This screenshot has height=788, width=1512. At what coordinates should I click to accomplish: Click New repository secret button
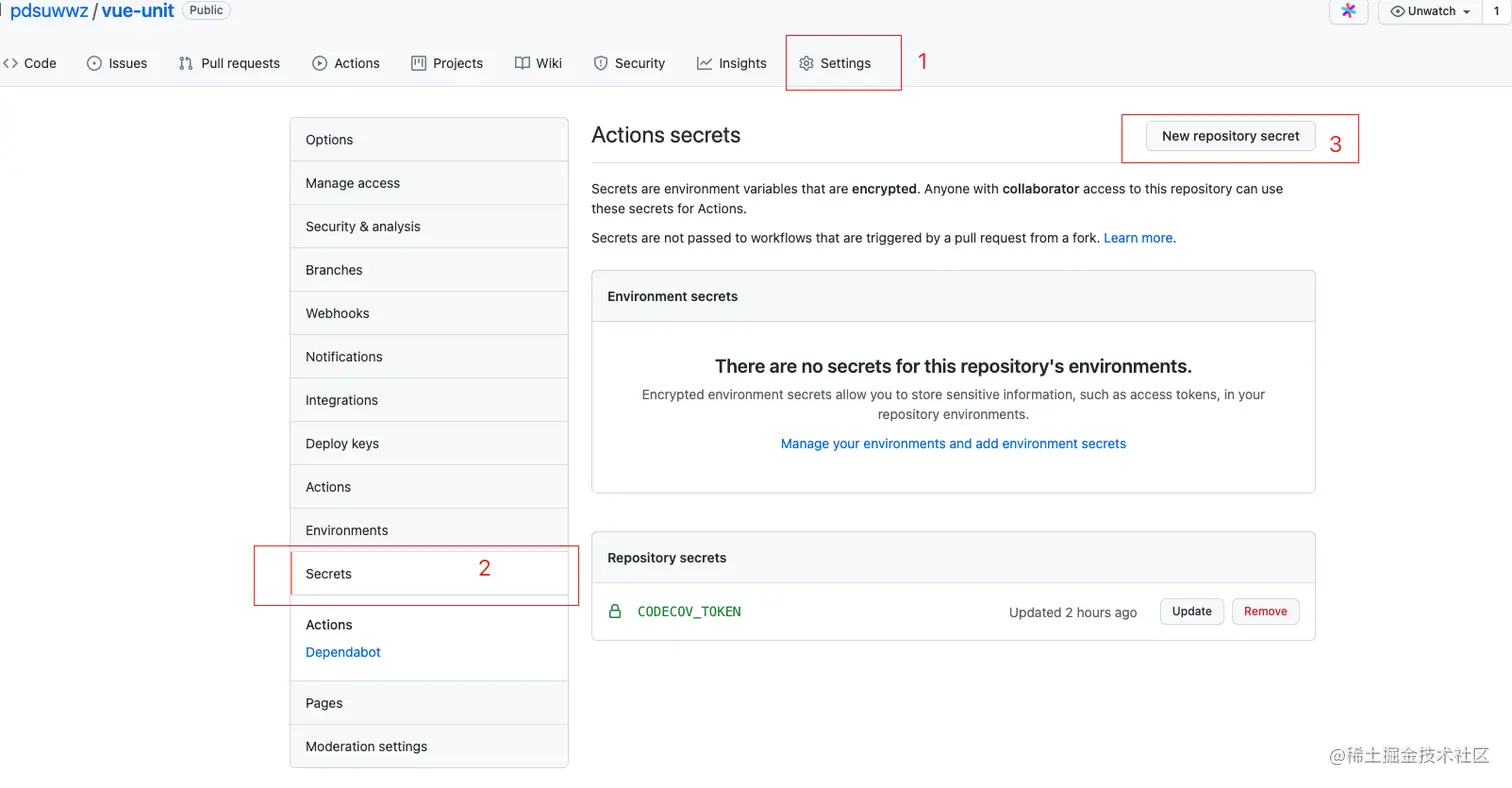[x=1230, y=136]
